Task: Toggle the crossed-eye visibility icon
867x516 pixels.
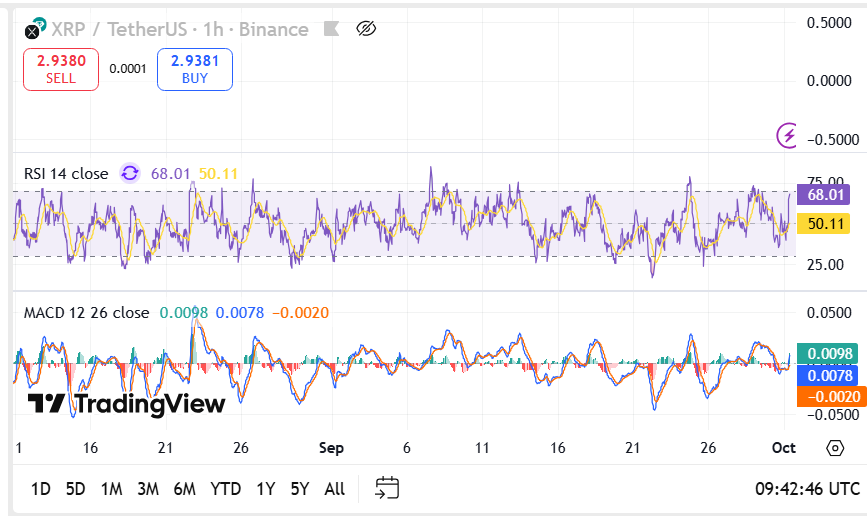Action: click(366, 29)
